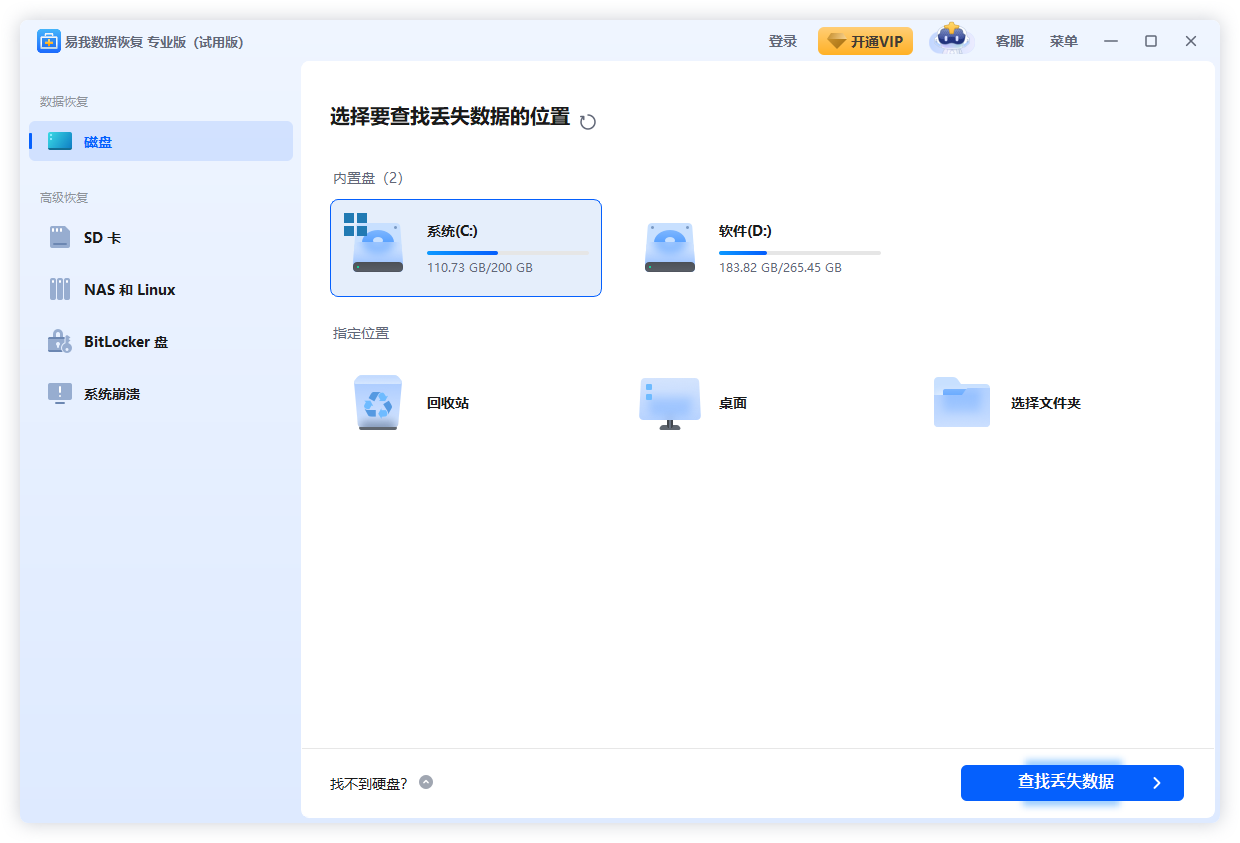Click the 回收站 recycle bin icon
This screenshot has width=1240, height=843.
click(x=377, y=402)
